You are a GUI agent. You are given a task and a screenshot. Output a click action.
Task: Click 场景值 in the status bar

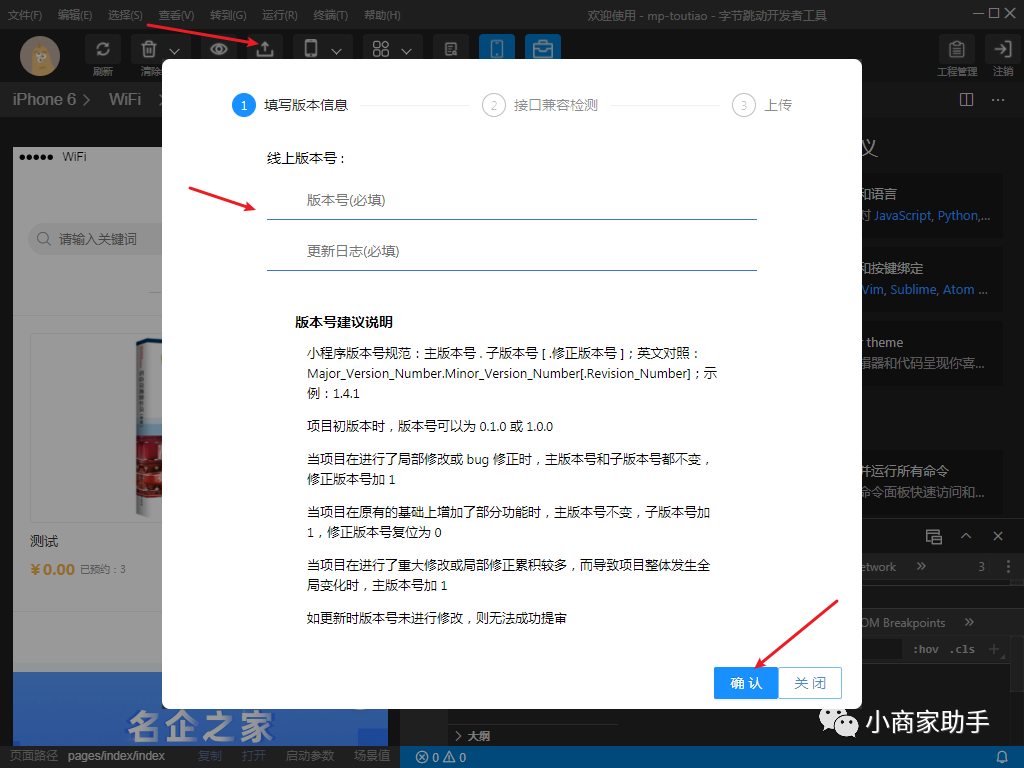coord(372,756)
